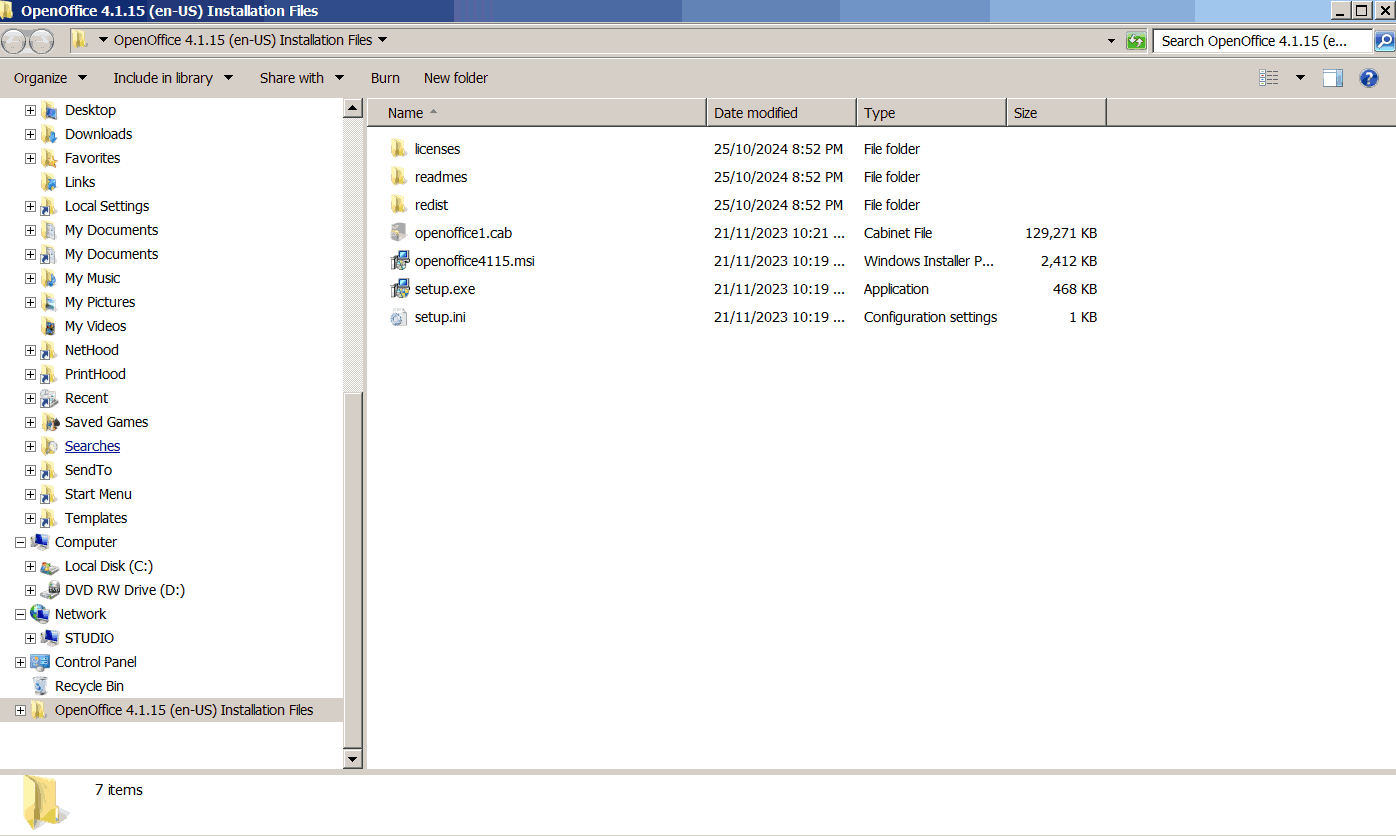
Task: Sort files by Date modified column
Action: click(781, 113)
